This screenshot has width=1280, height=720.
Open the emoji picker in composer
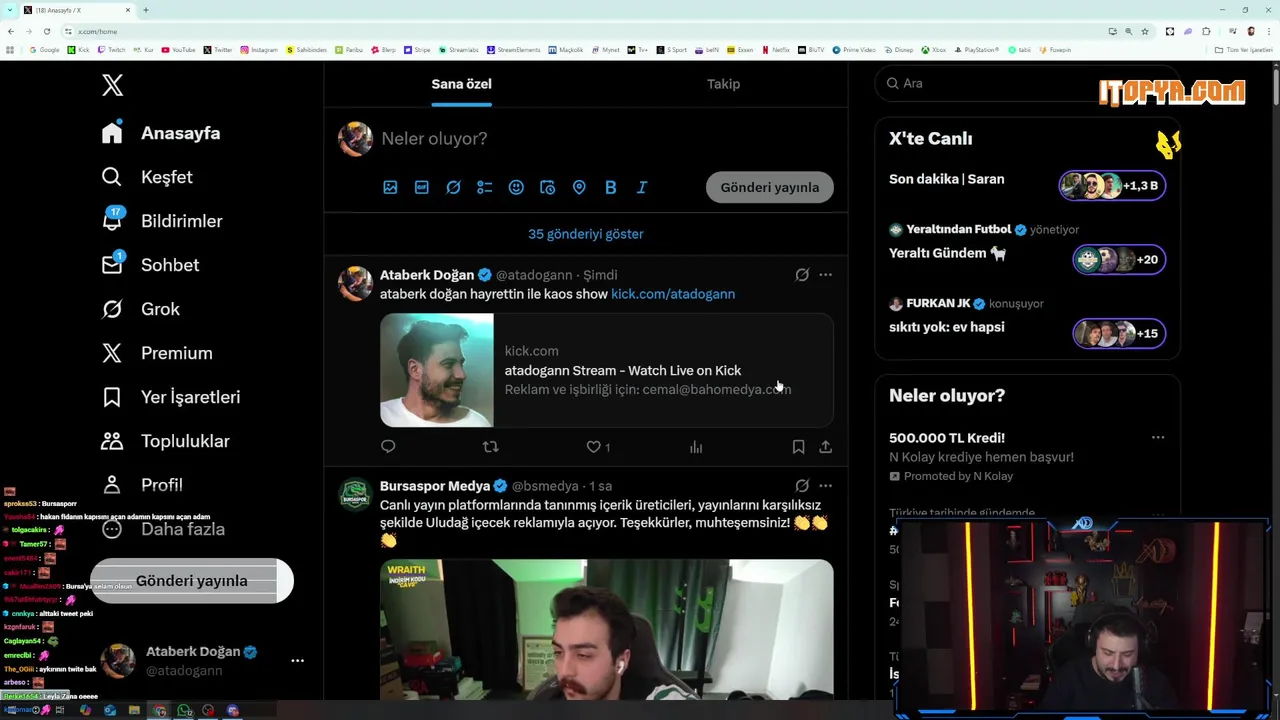(x=516, y=187)
